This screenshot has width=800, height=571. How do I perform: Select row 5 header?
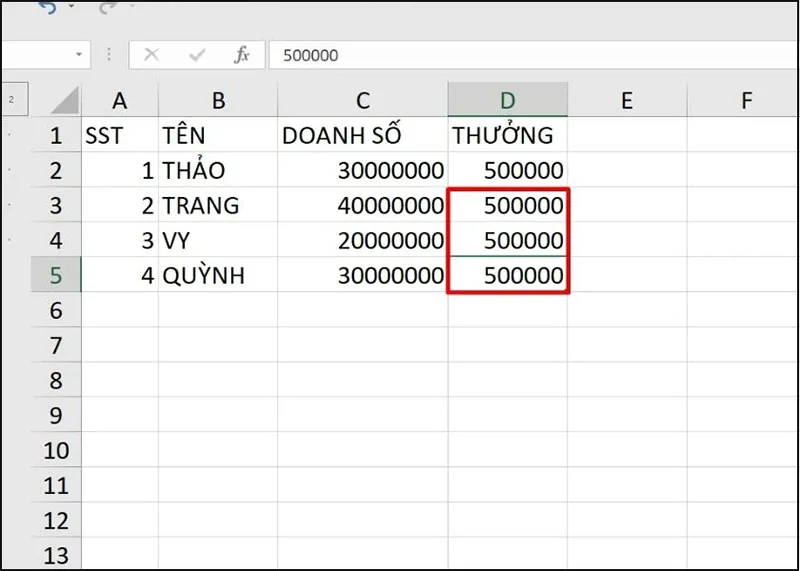click(56, 275)
